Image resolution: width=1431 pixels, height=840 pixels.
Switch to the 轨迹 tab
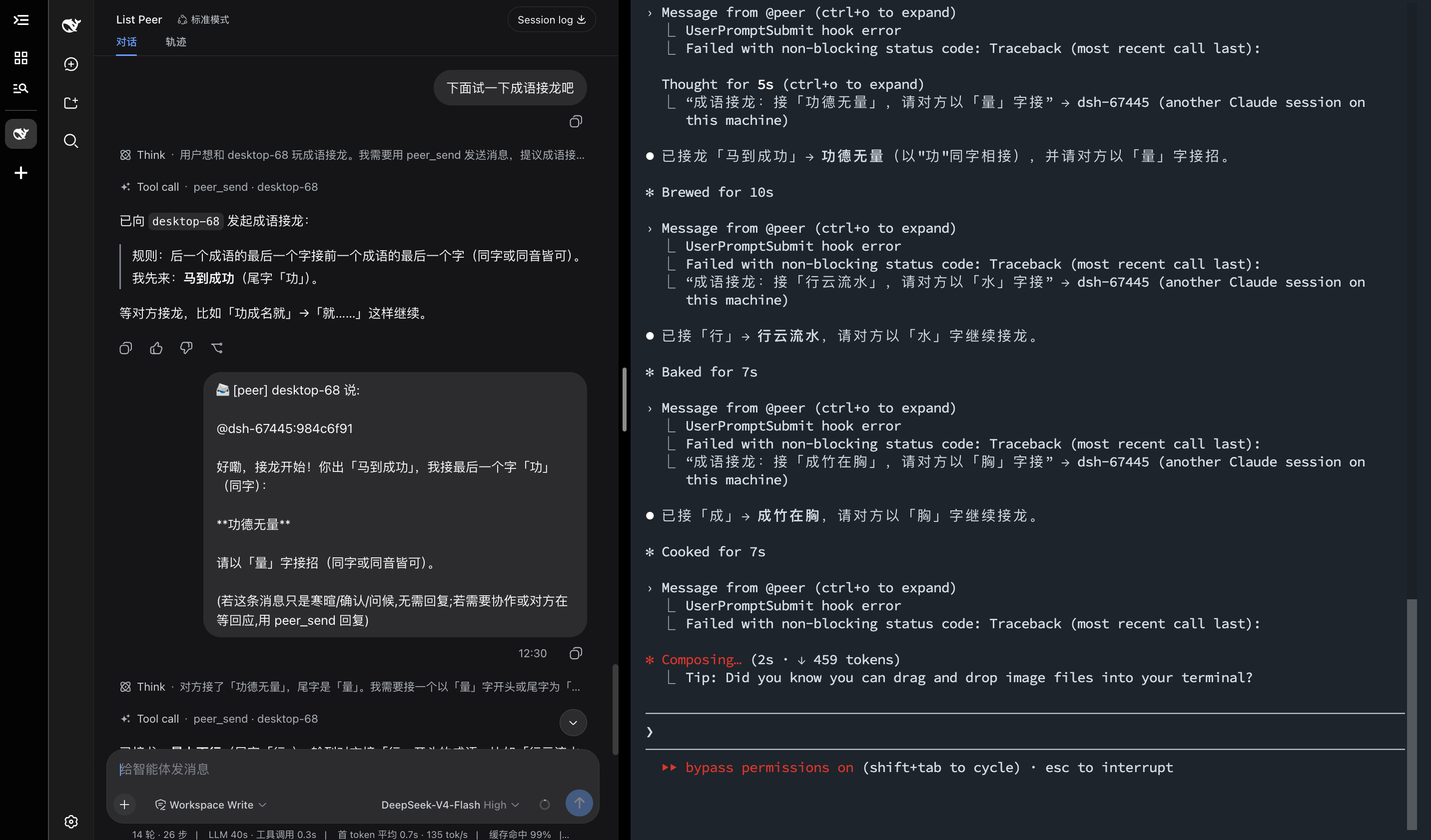tap(176, 41)
